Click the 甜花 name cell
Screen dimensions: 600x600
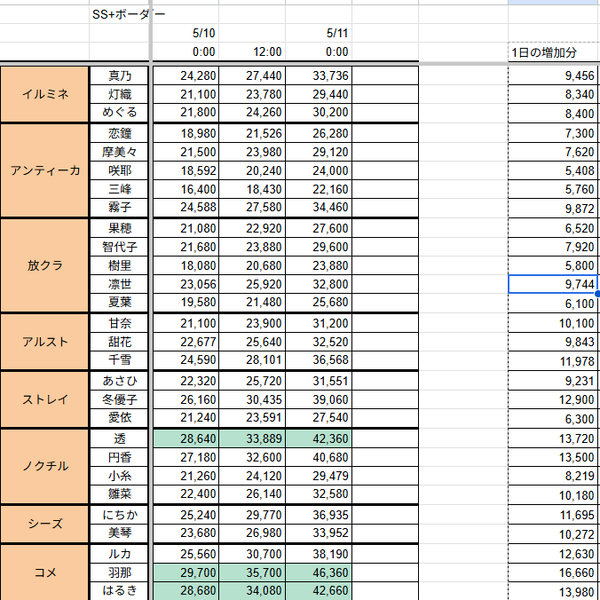click(119, 341)
